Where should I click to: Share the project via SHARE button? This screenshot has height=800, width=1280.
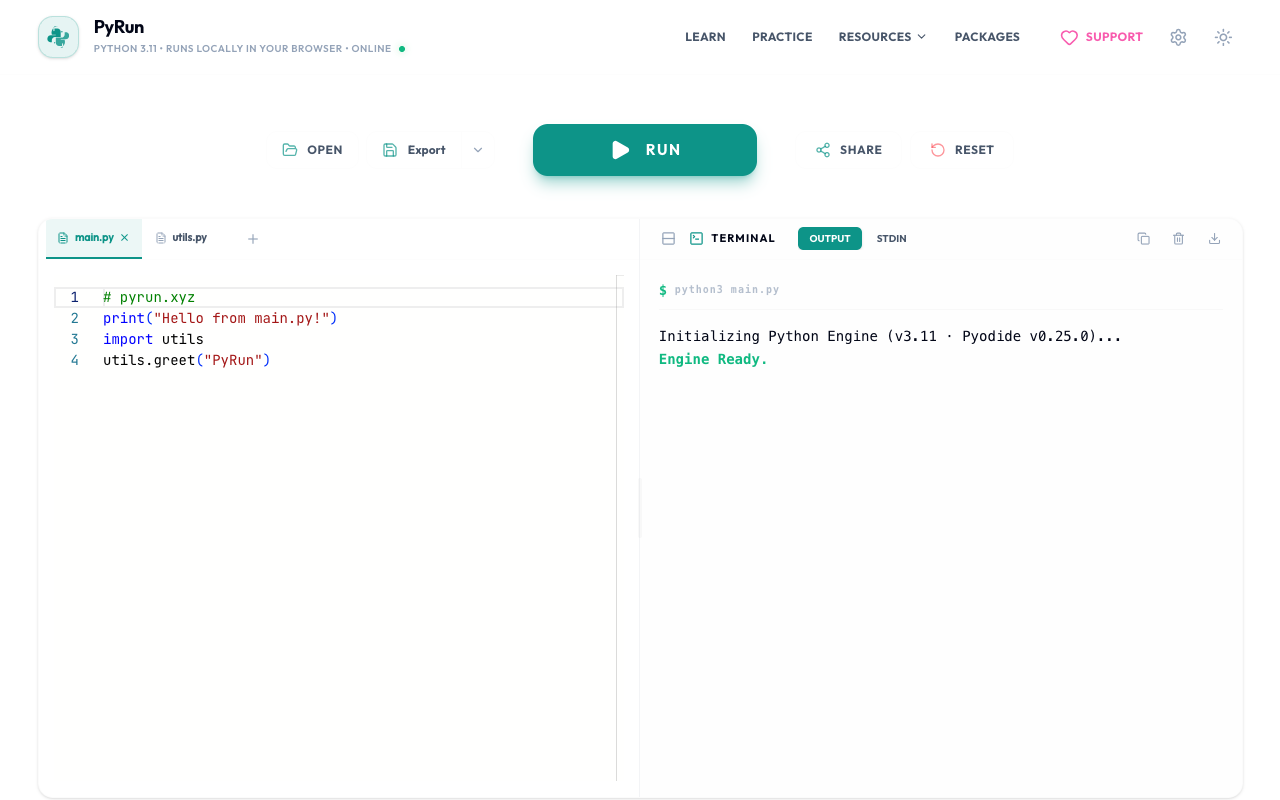click(x=849, y=150)
